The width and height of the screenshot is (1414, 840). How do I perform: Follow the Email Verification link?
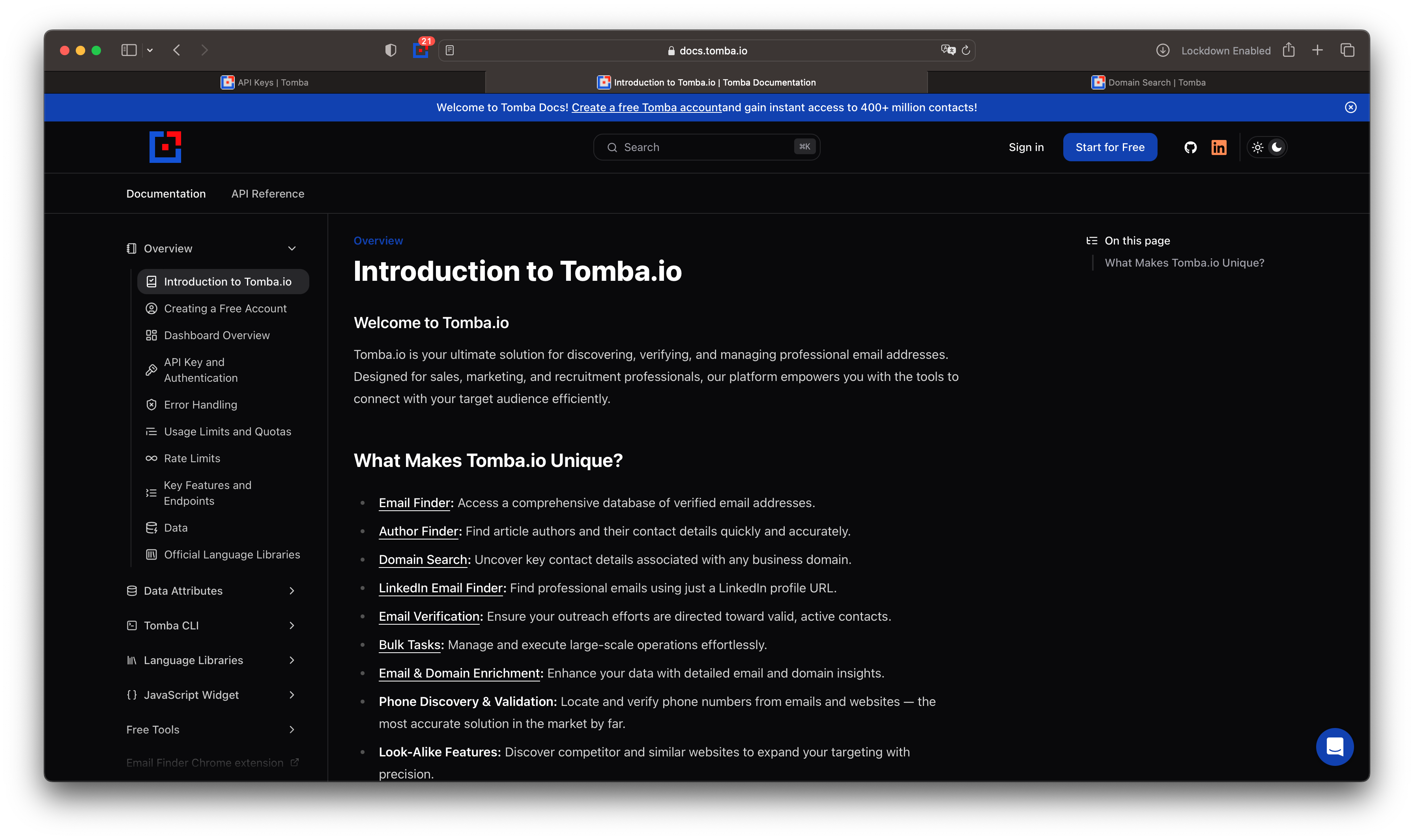[429, 616]
